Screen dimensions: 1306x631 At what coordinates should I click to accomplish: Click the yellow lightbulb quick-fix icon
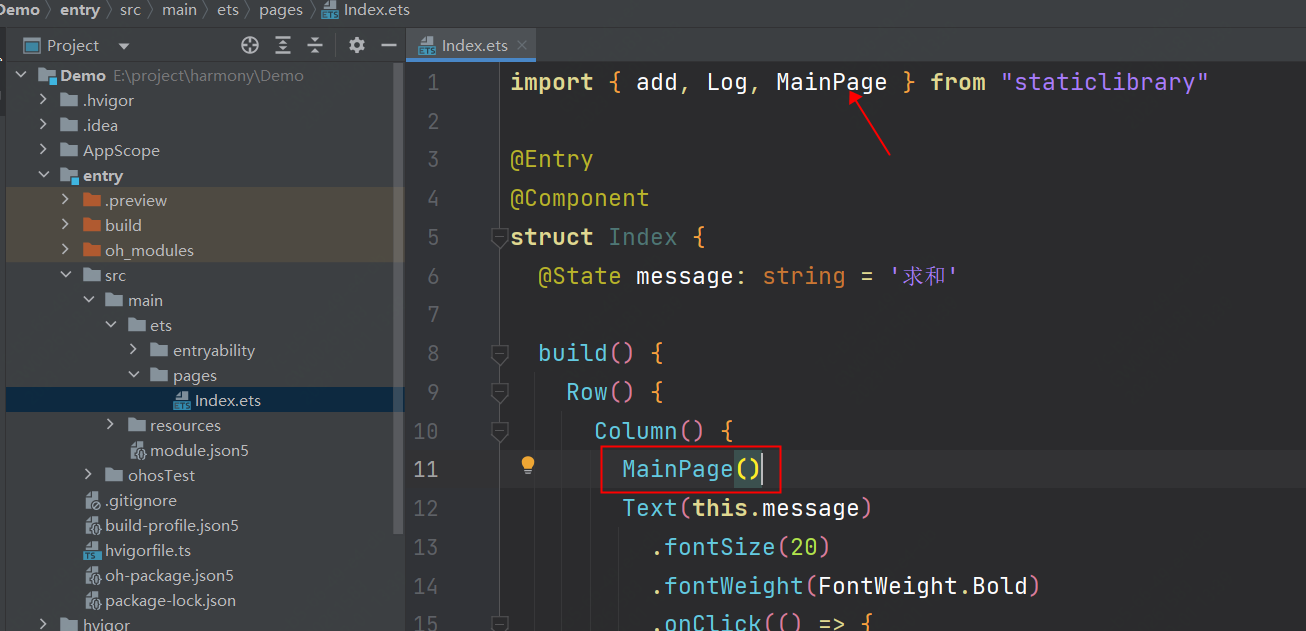[528, 465]
